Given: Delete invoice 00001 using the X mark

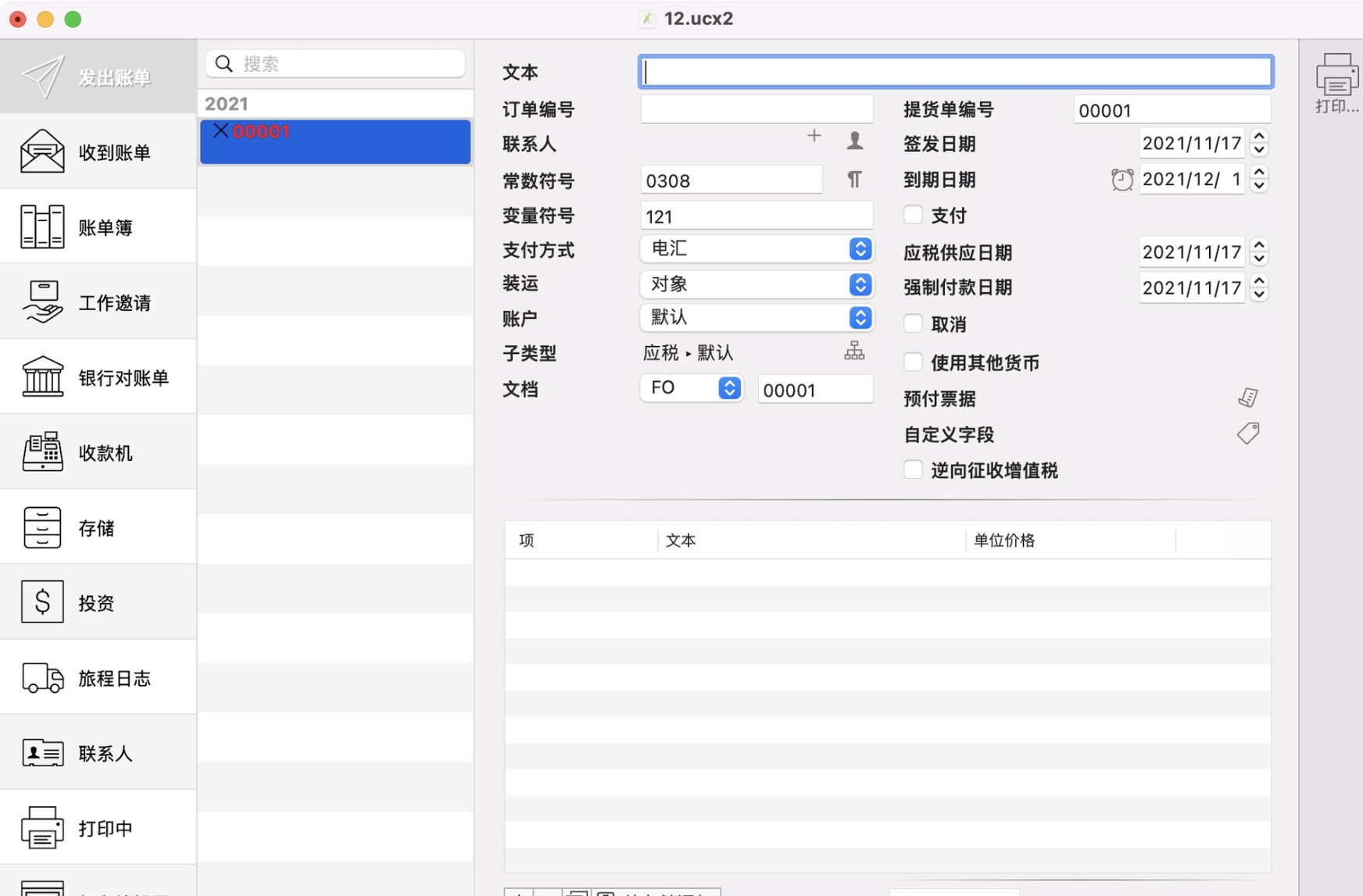Looking at the screenshot, I should click(x=220, y=130).
